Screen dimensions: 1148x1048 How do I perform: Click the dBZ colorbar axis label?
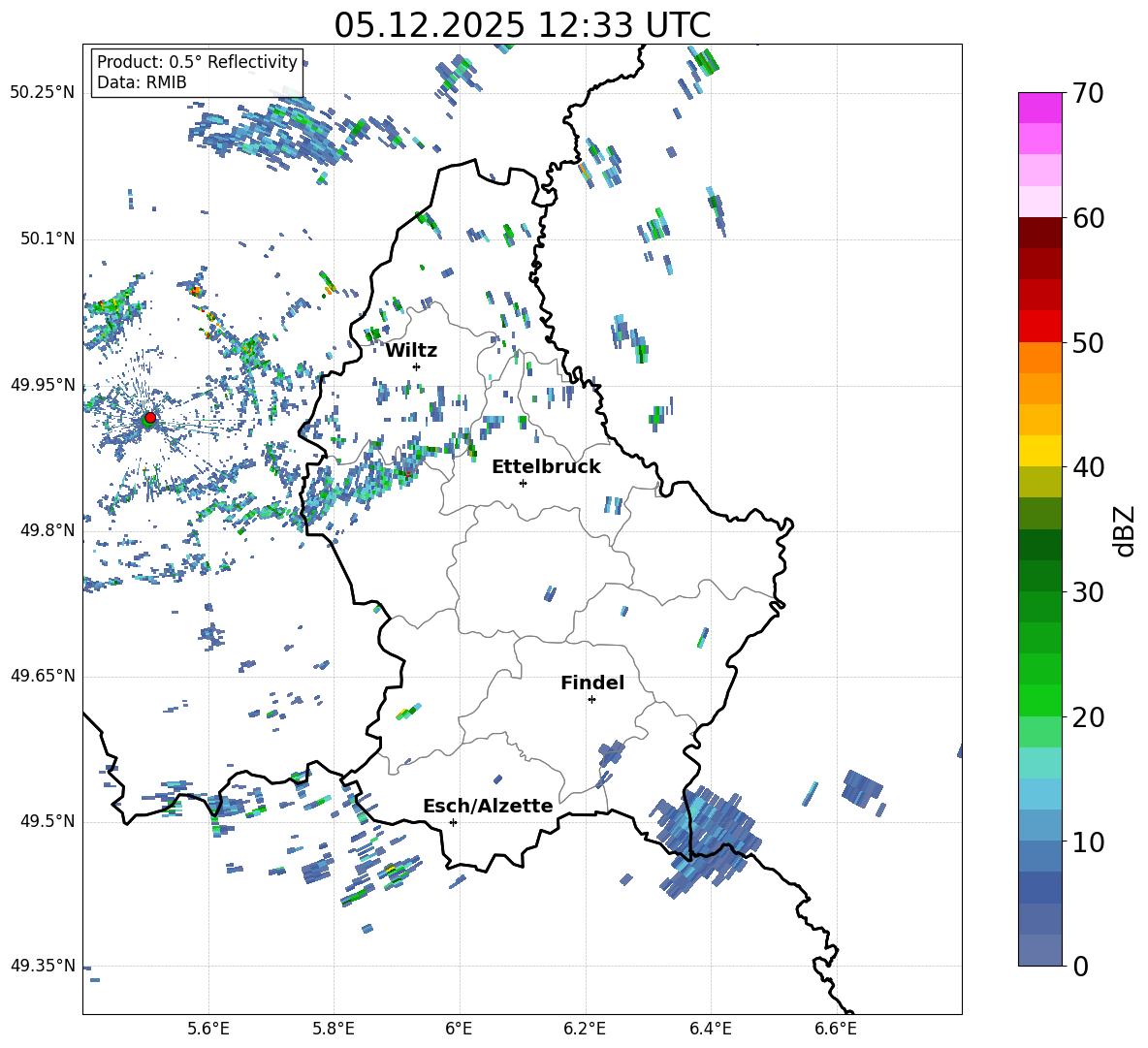tap(1125, 531)
